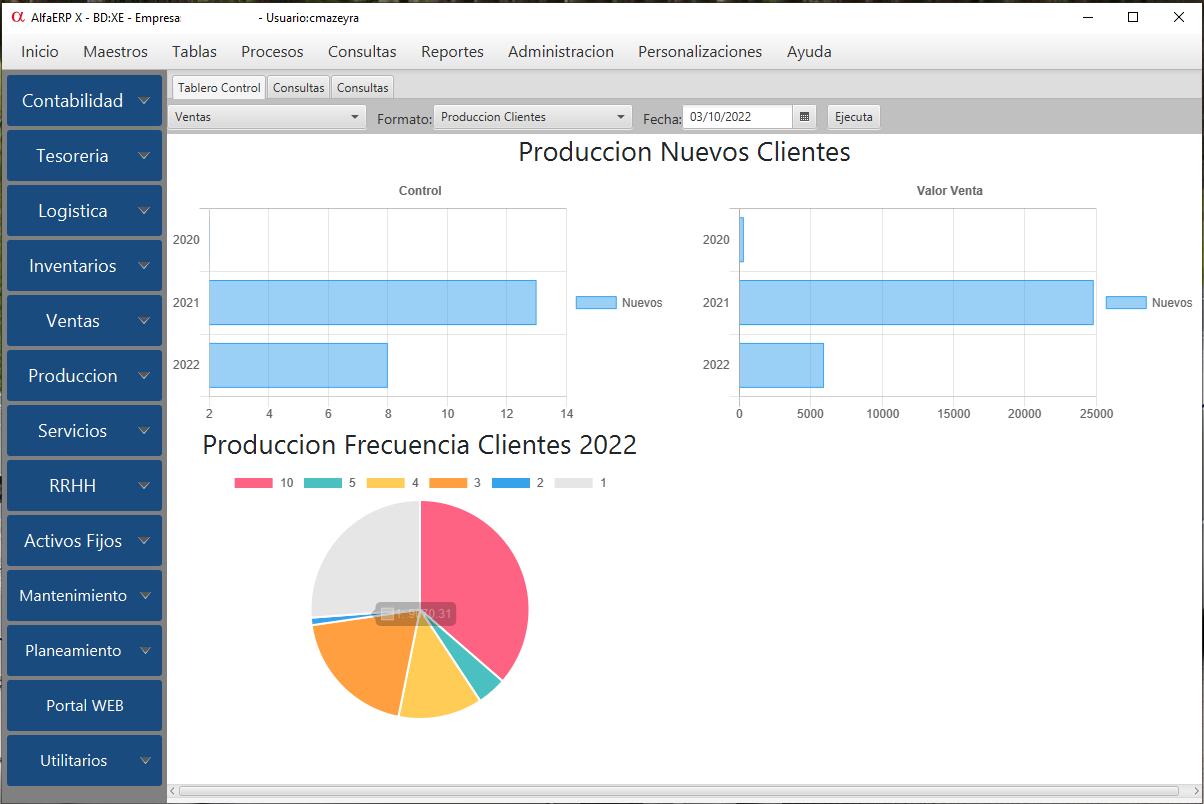Image resolution: width=1204 pixels, height=804 pixels.
Task: Expand the Contabilidad sidebar chevron
Action: click(x=145, y=101)
